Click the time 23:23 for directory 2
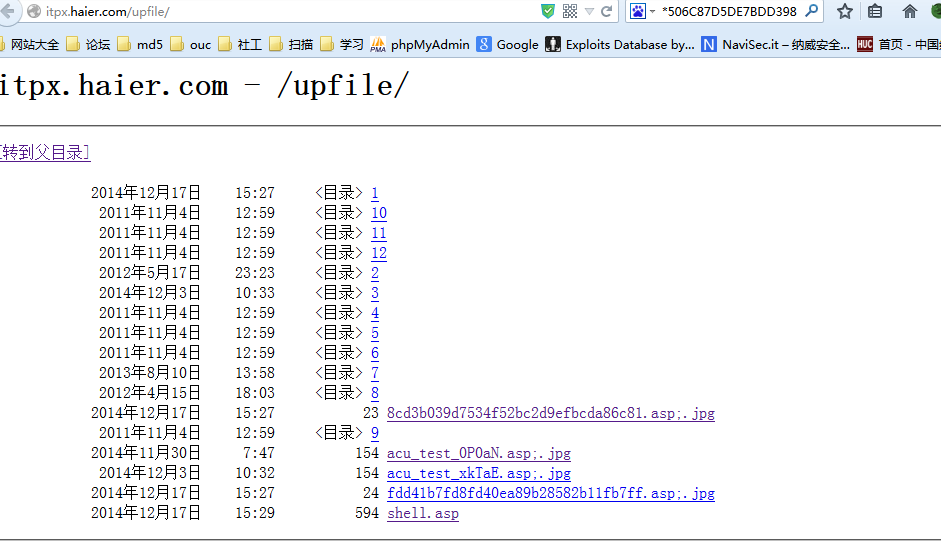The height and width of the screenshot is (557, 941). pos(255,273)
